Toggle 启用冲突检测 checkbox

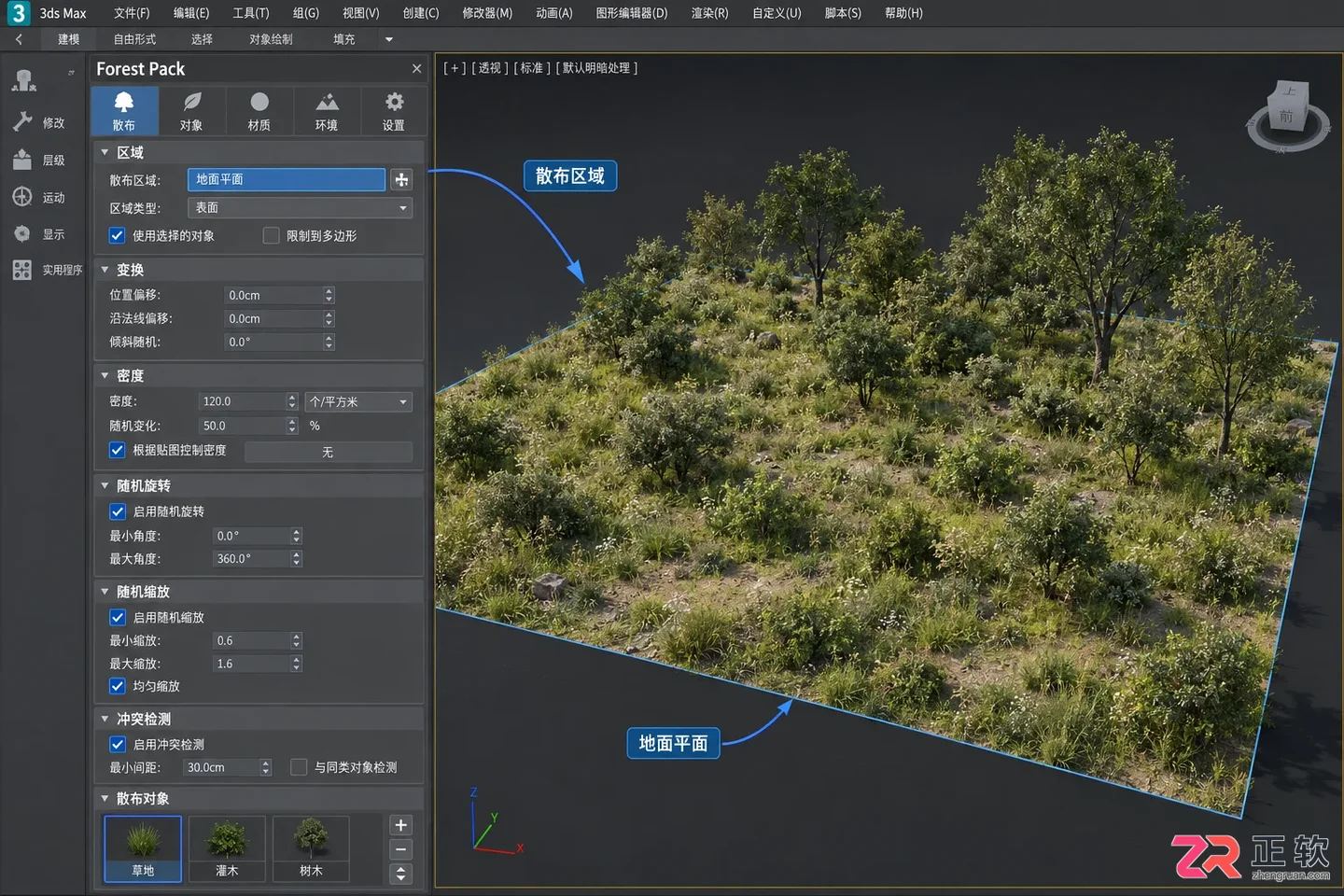click(x=118, y=744)
